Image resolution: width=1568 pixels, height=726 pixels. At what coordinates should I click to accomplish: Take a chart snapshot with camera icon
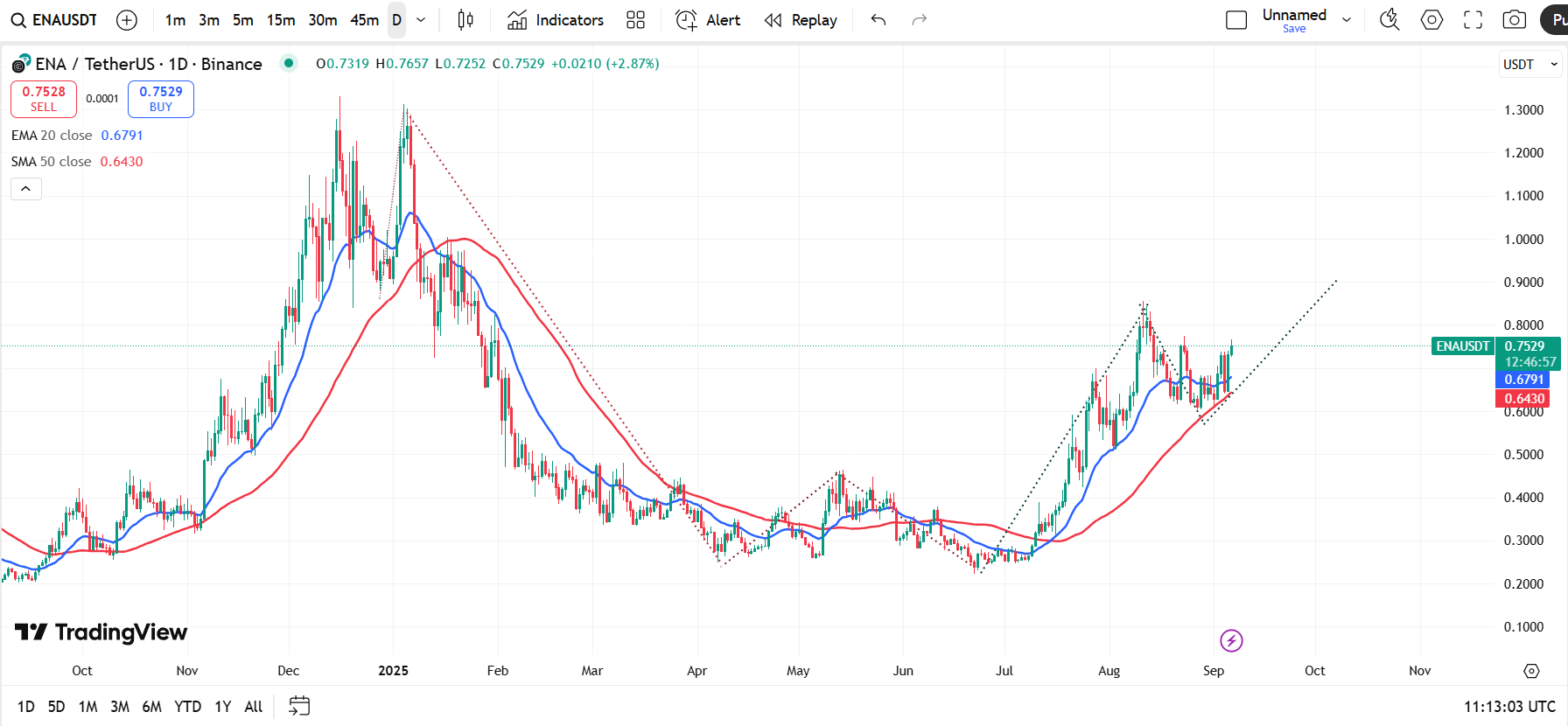(1515, 20)
